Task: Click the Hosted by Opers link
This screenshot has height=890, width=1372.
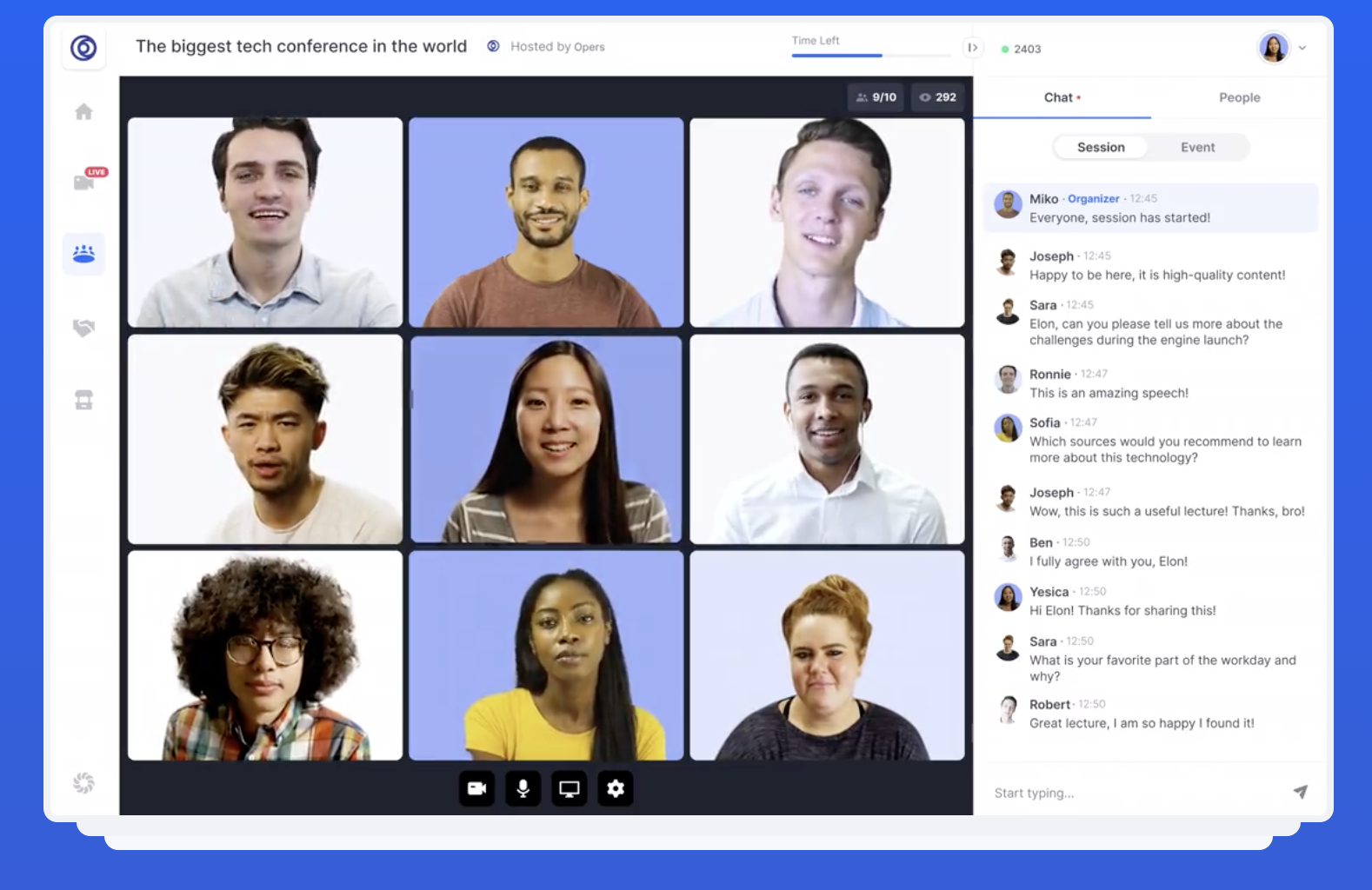Action: 556,47
